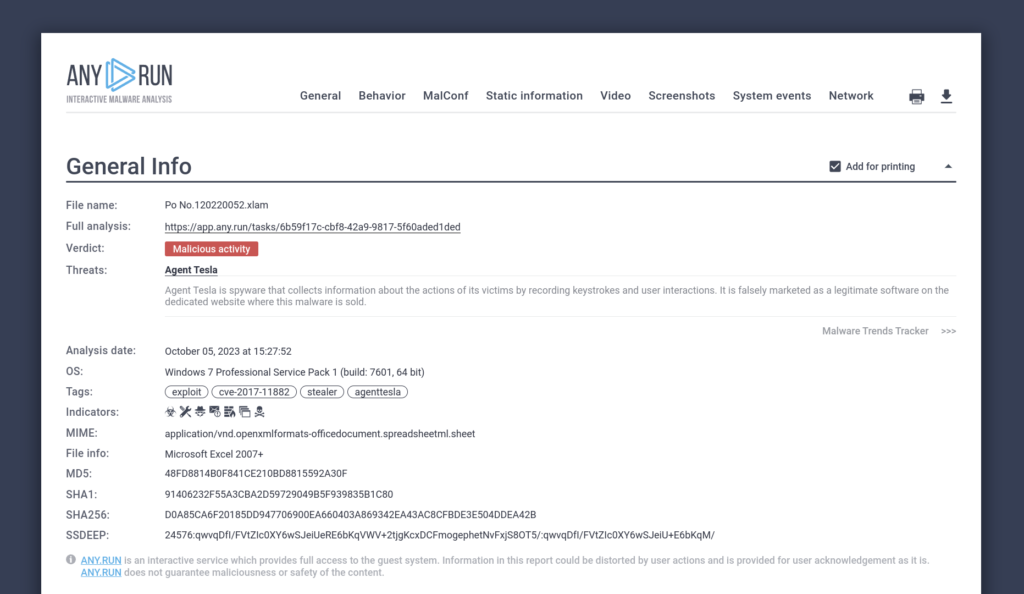Viewport: 1024px width, 594px height.
Task: Click the Verdict label
Action: pos(85,249)
